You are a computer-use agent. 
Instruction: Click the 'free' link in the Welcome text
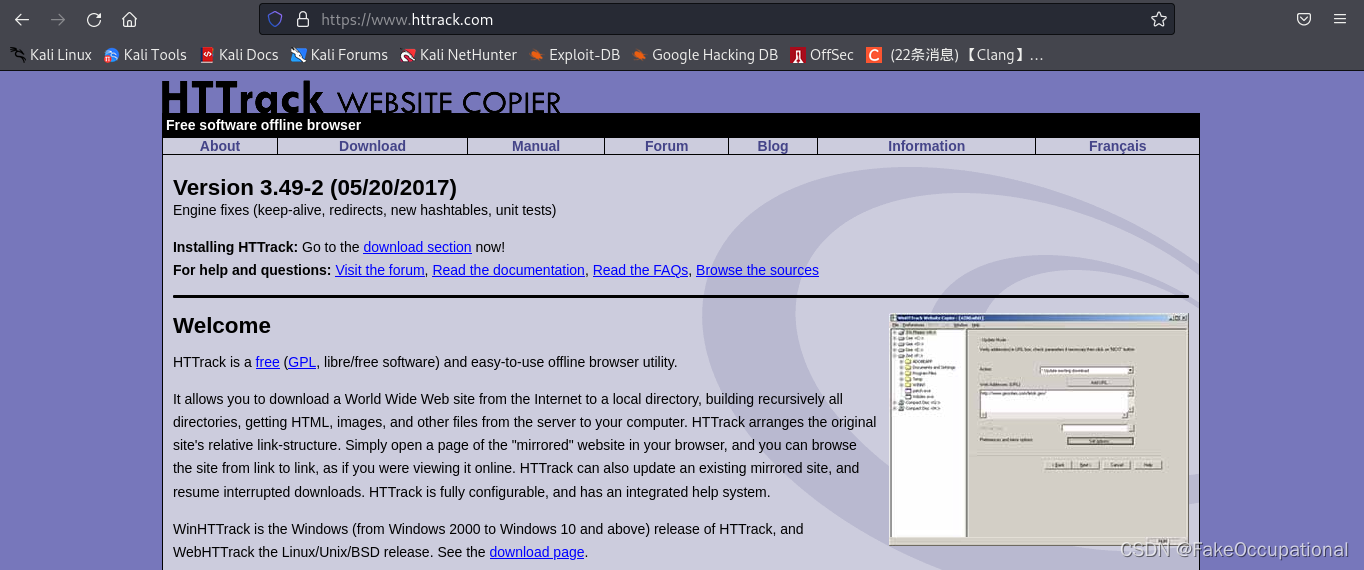pos(268,362)
